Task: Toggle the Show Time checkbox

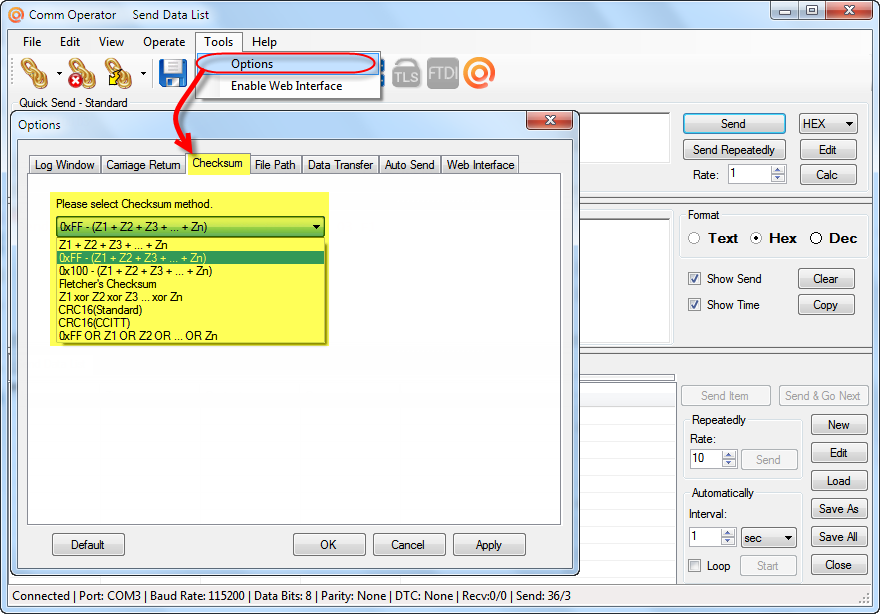Action: 695,305
